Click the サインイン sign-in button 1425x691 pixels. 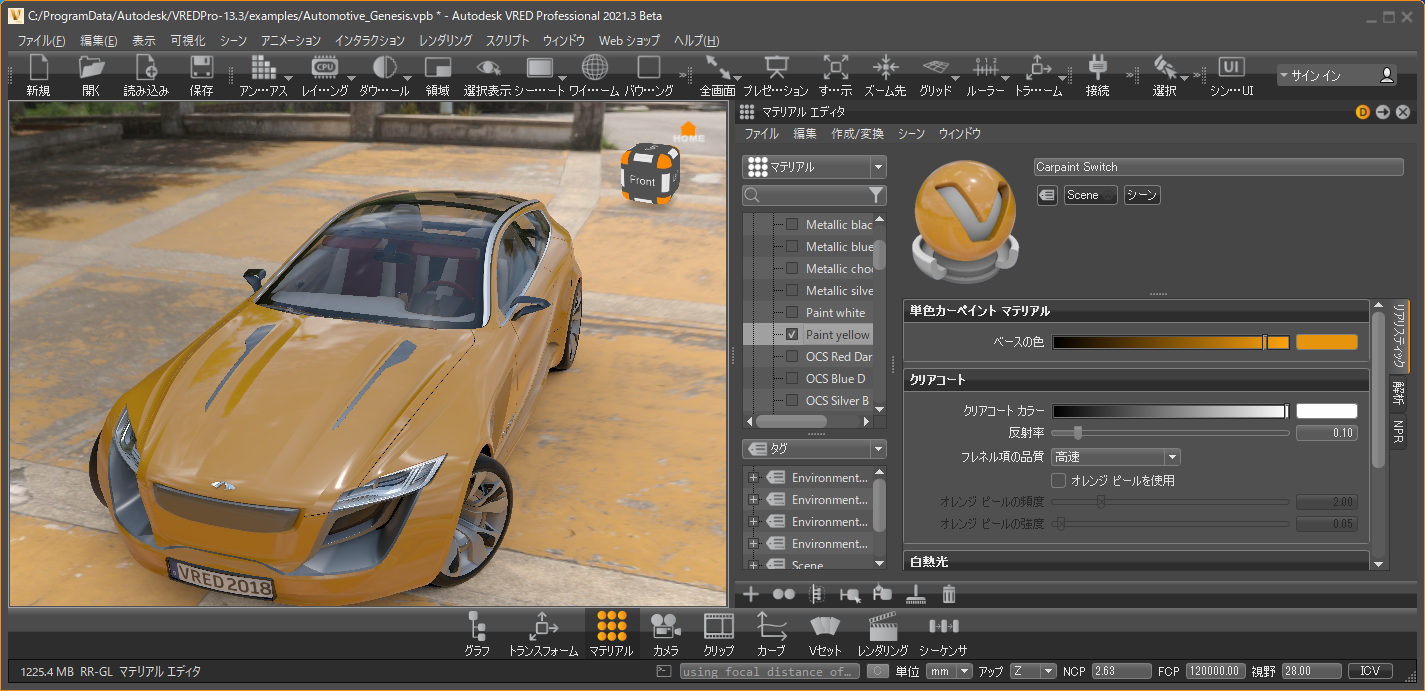click(1336, 76)
